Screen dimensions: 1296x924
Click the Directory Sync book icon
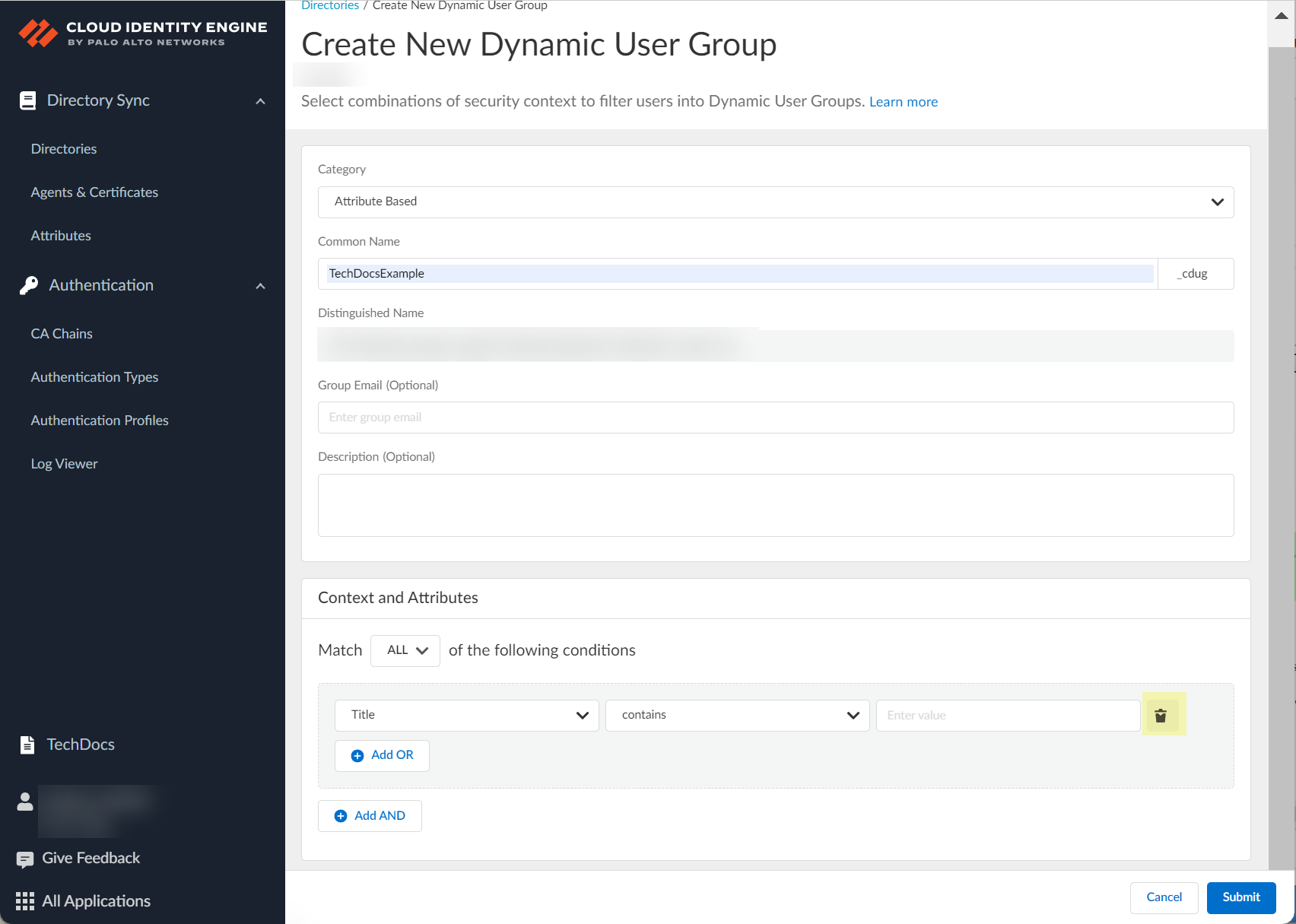point(27,100)
